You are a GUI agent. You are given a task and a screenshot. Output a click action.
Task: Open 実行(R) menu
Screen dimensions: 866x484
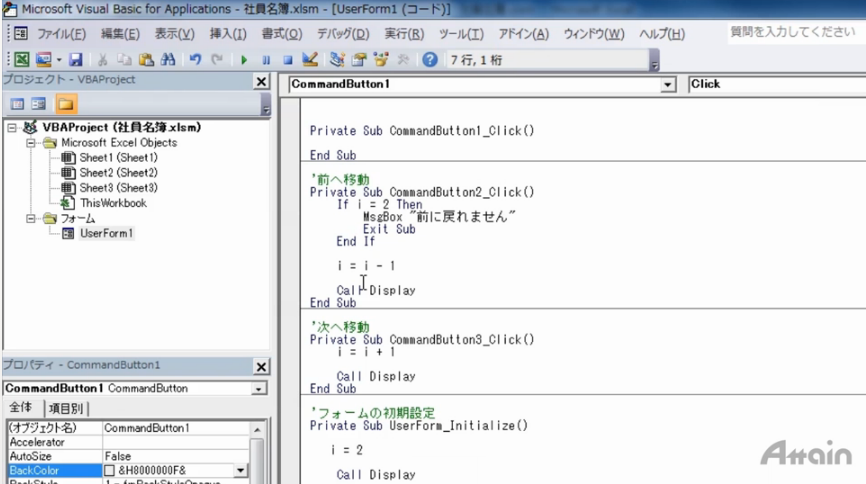pyautogui.click(x=404, y=34)
